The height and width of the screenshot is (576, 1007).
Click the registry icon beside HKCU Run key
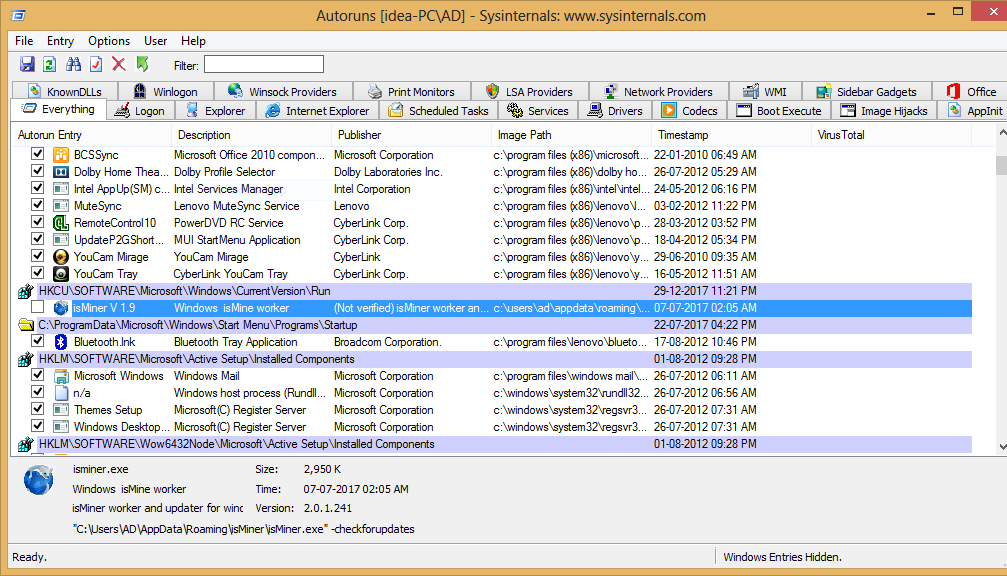point(25,292)
